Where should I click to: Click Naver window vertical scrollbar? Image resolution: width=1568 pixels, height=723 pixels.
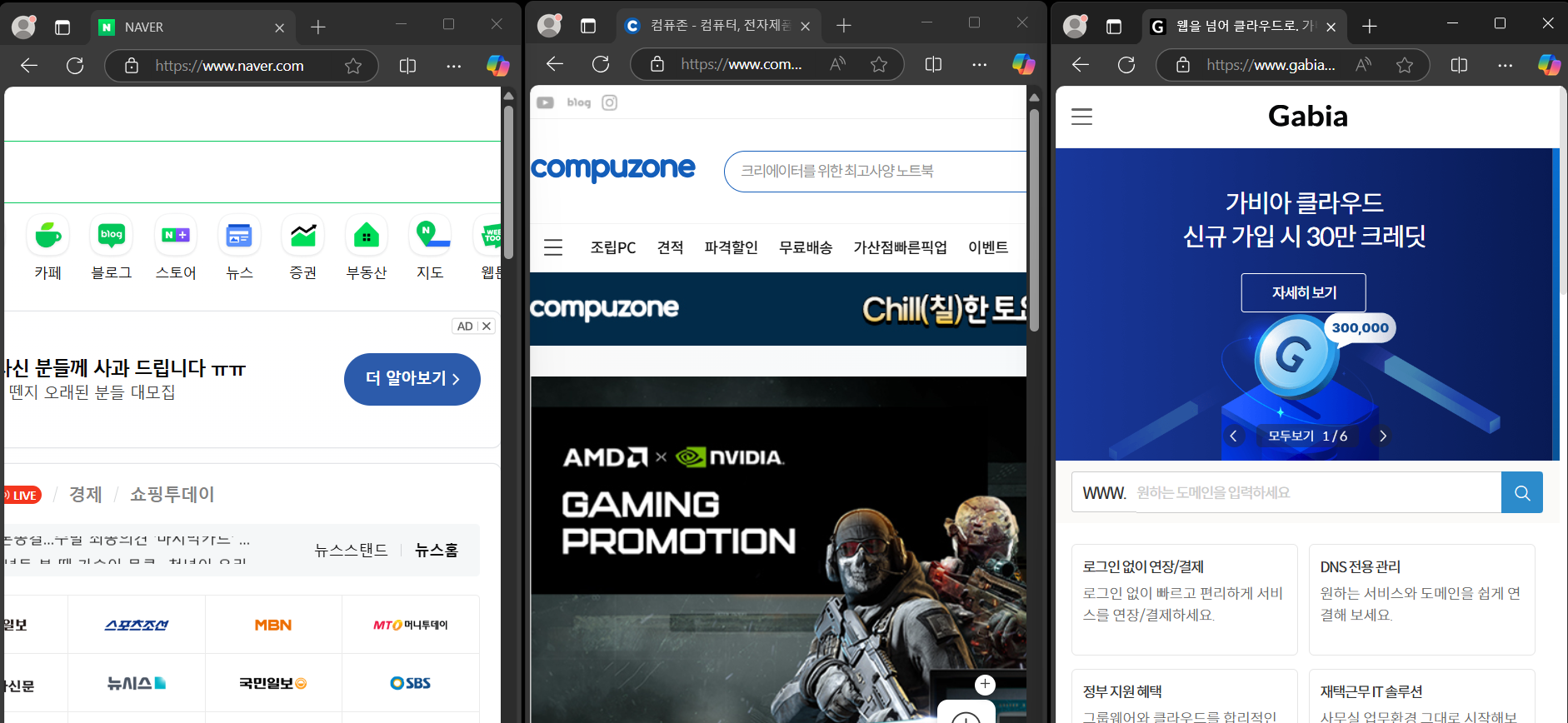click(x=508, y=183)
